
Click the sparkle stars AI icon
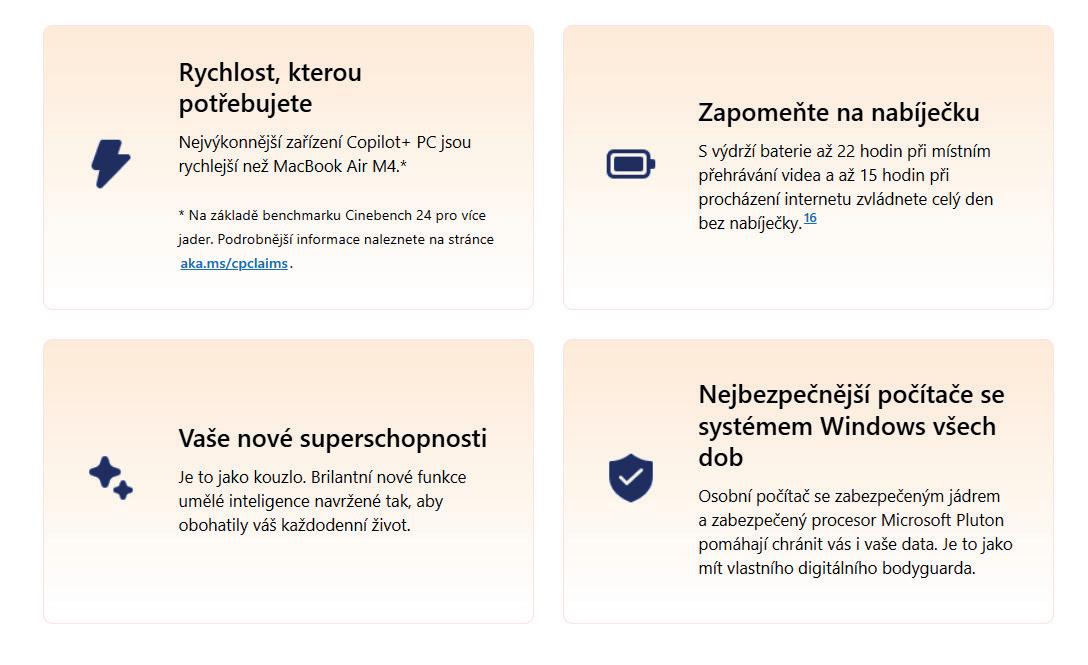coord(111,478)
